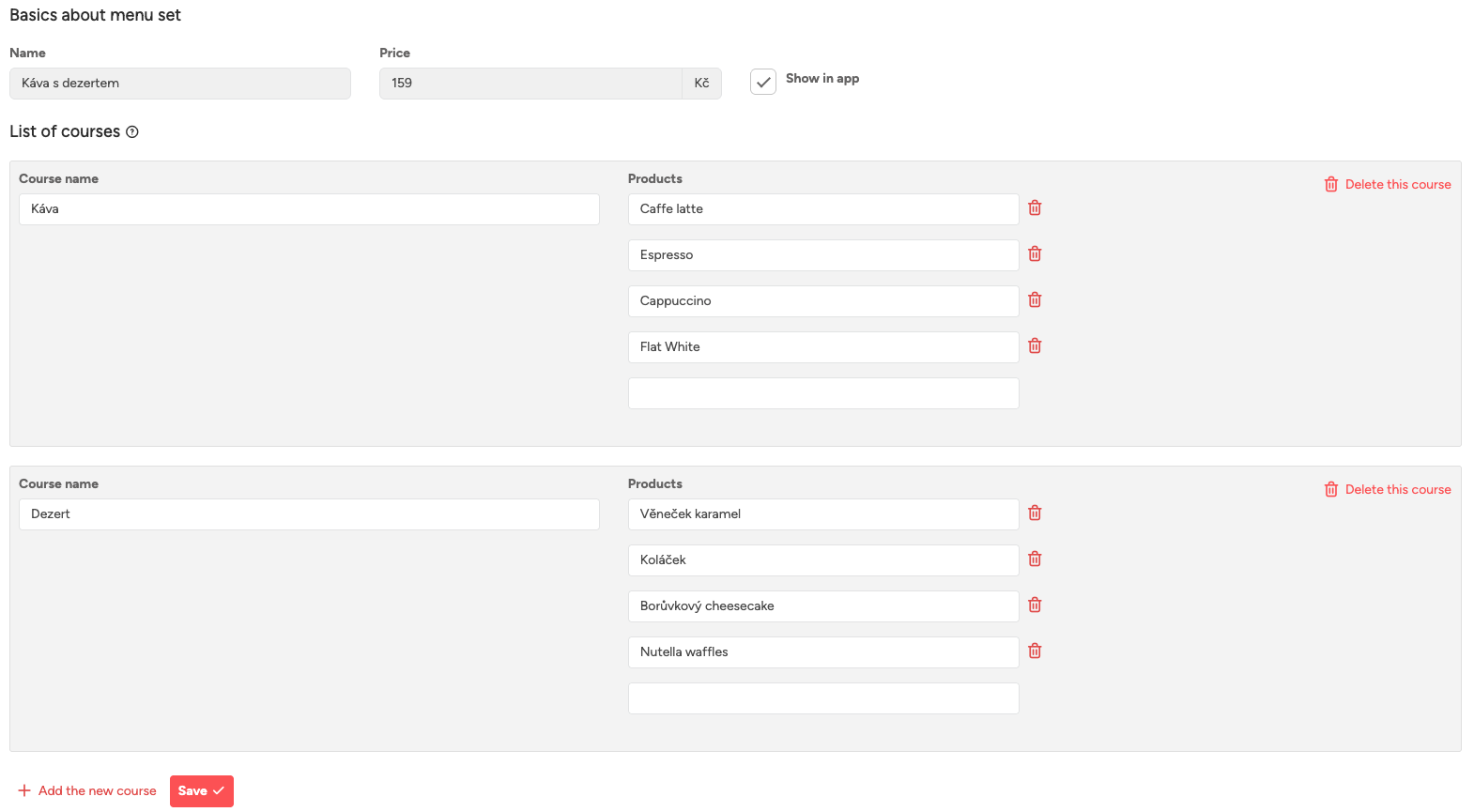Remove Nutella waffles via trash icon
Image resolution: width=1474 pixels, height=812 pixels.
click(1035, 651)
